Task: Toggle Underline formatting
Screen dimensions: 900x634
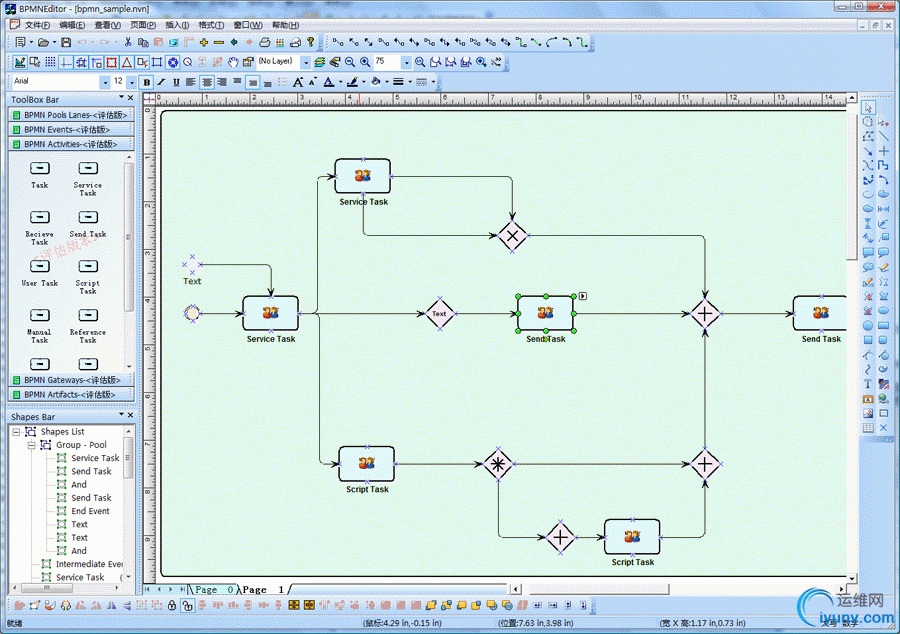Action: pos(176,82)
